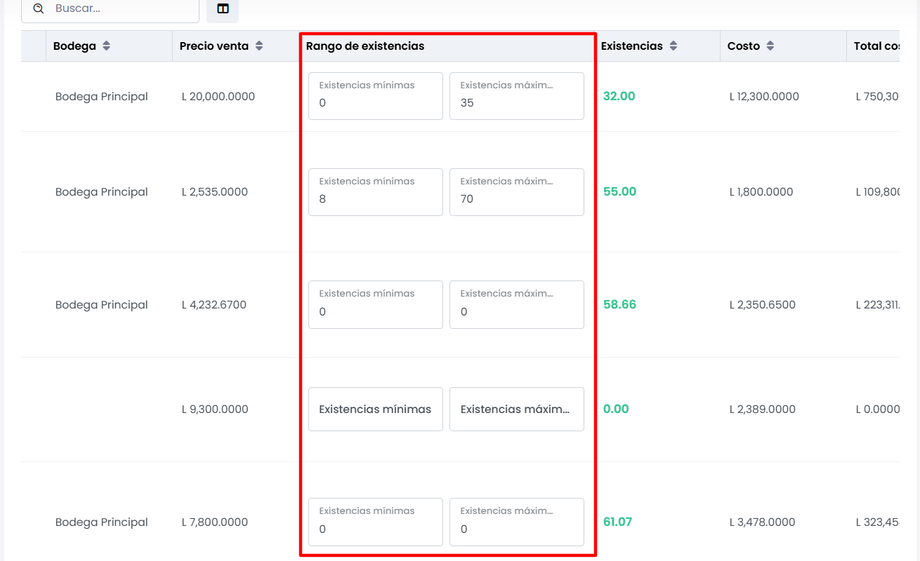Click Bodega Principal in L 2,535.0000 row
Image resolution: width=920 pixels, height=561 pixels.
[x=101, y=192]
